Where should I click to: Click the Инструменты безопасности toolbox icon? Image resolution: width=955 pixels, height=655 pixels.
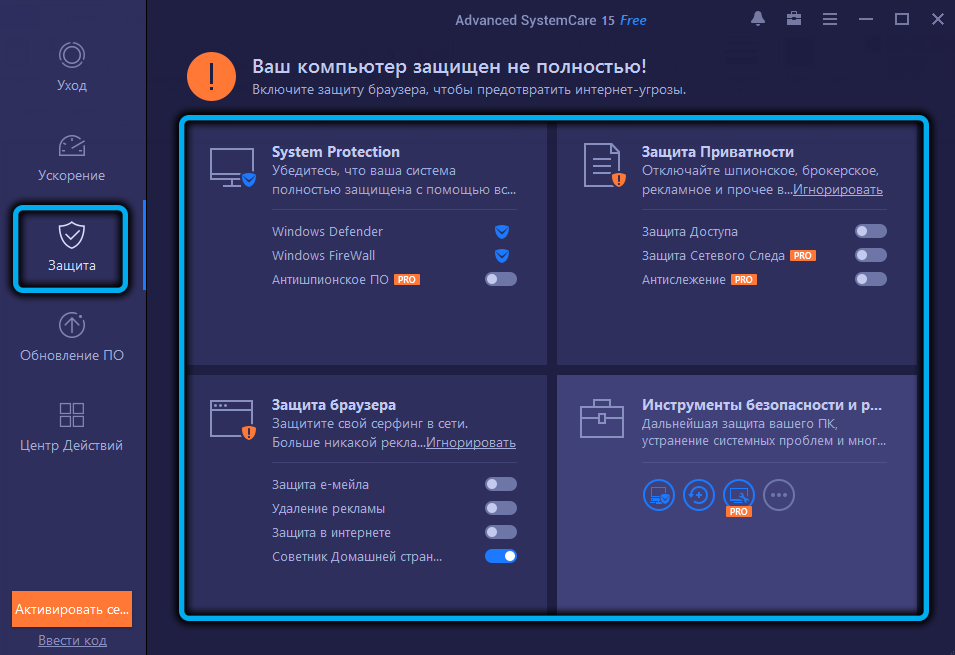[602, 419]
